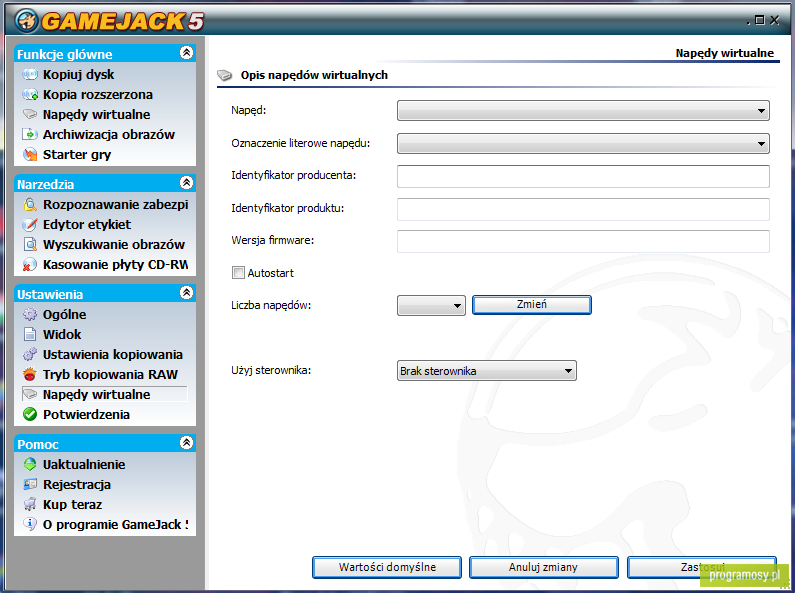Click Anuluj zmiany button
Screen dimensions: 795x593
pos(544,567)
